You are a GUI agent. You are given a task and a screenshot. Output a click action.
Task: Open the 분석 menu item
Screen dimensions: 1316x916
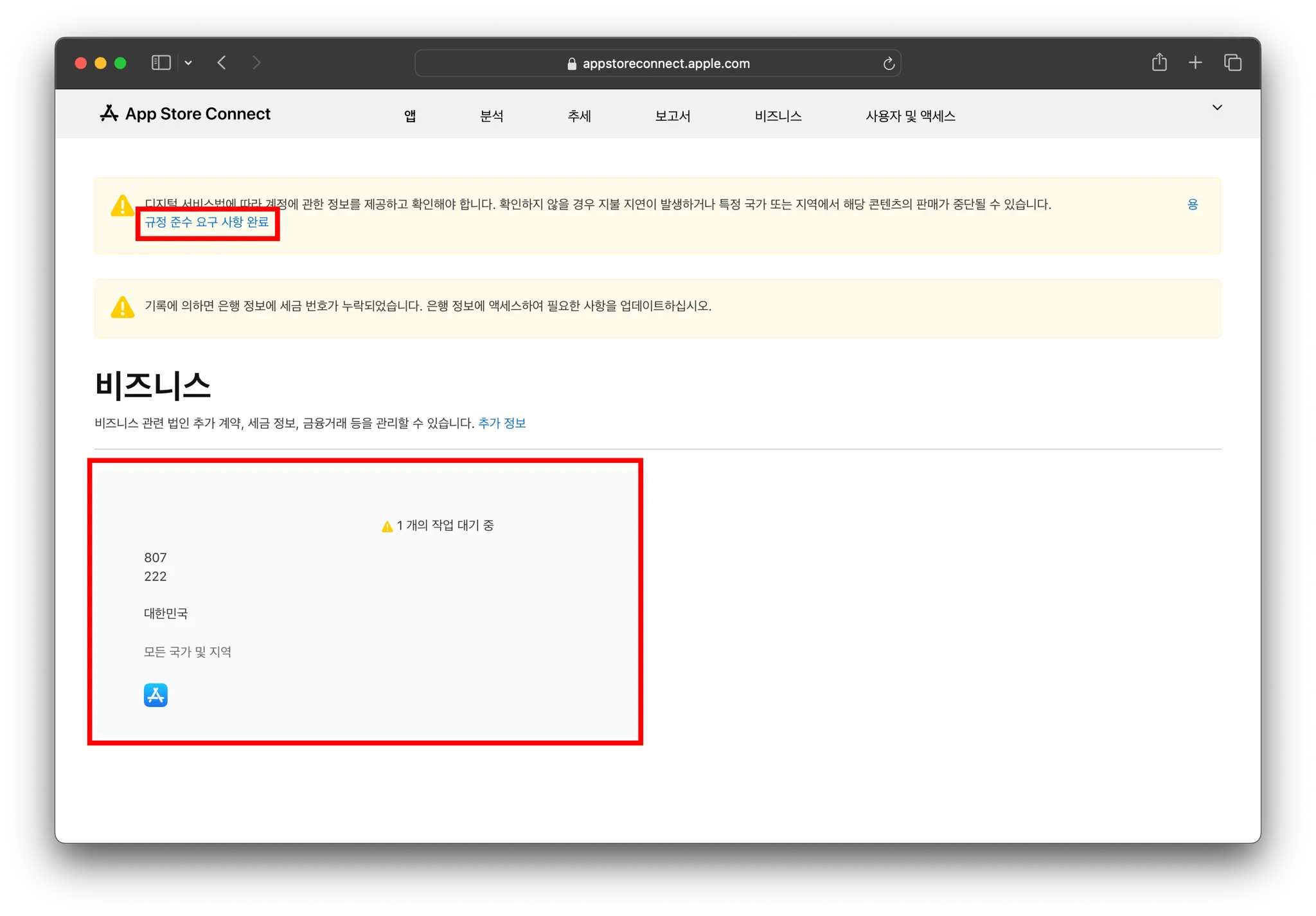[x=492, y=116]
